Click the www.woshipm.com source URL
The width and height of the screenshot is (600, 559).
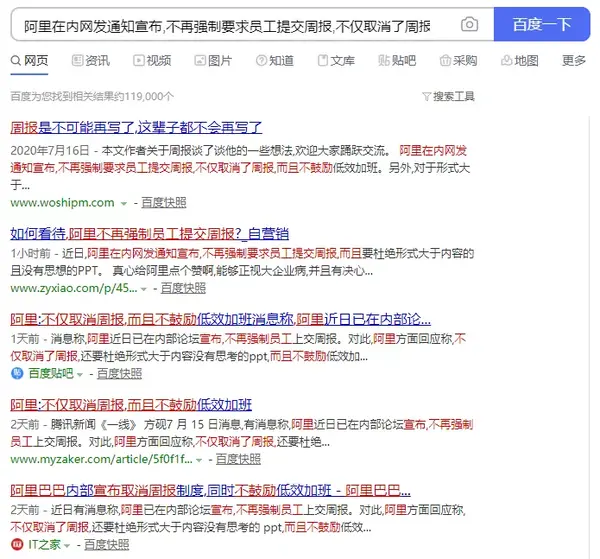point(62,202)
